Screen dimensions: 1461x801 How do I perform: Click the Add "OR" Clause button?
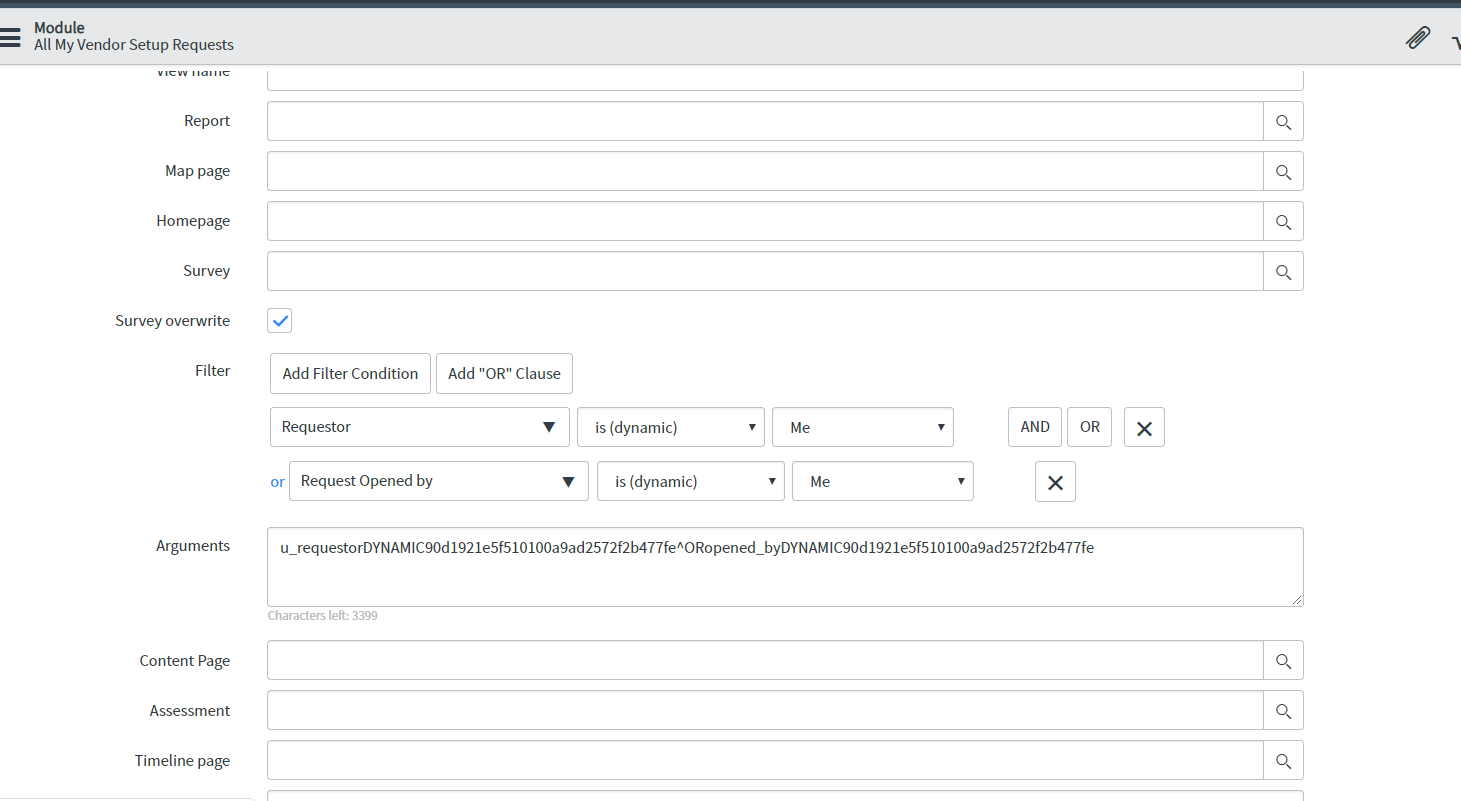(504, 373)
